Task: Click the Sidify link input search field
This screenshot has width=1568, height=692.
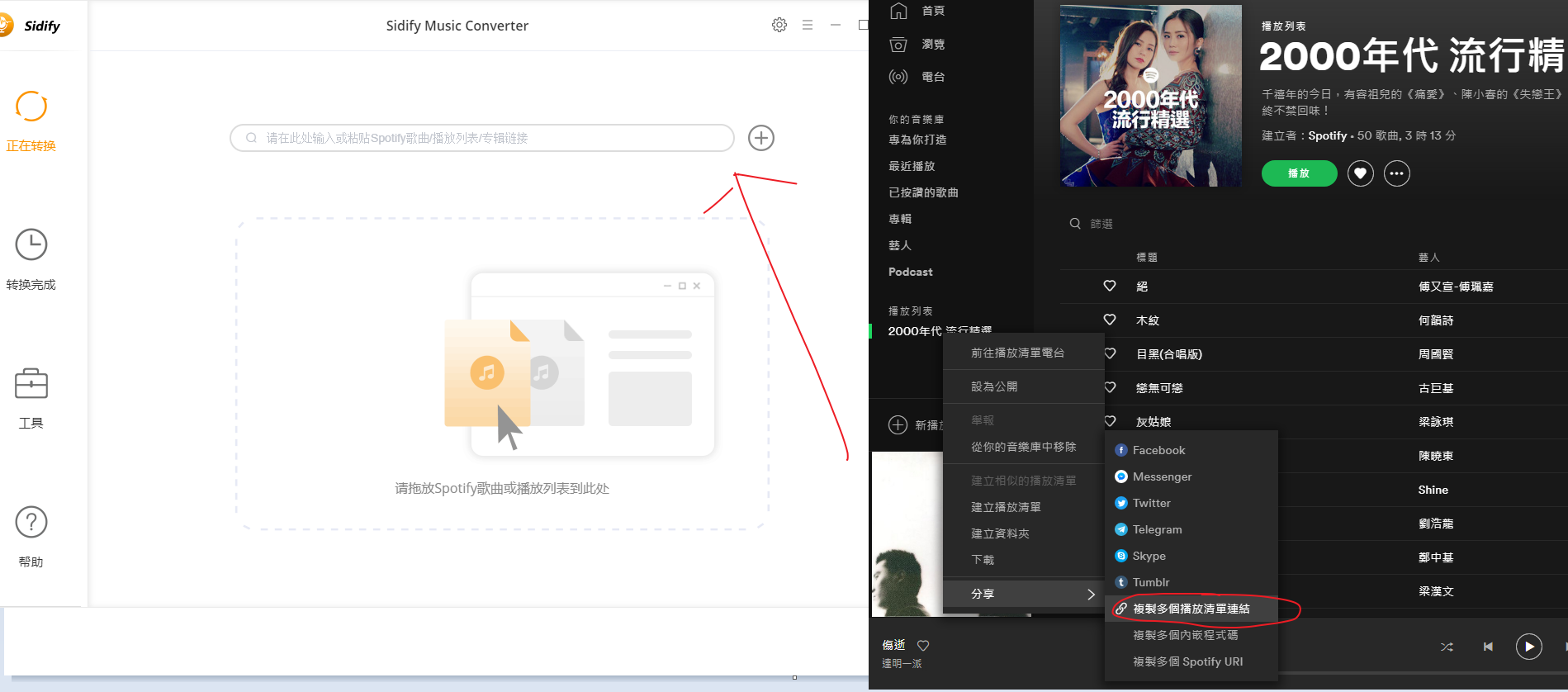Action: point(482,138)
